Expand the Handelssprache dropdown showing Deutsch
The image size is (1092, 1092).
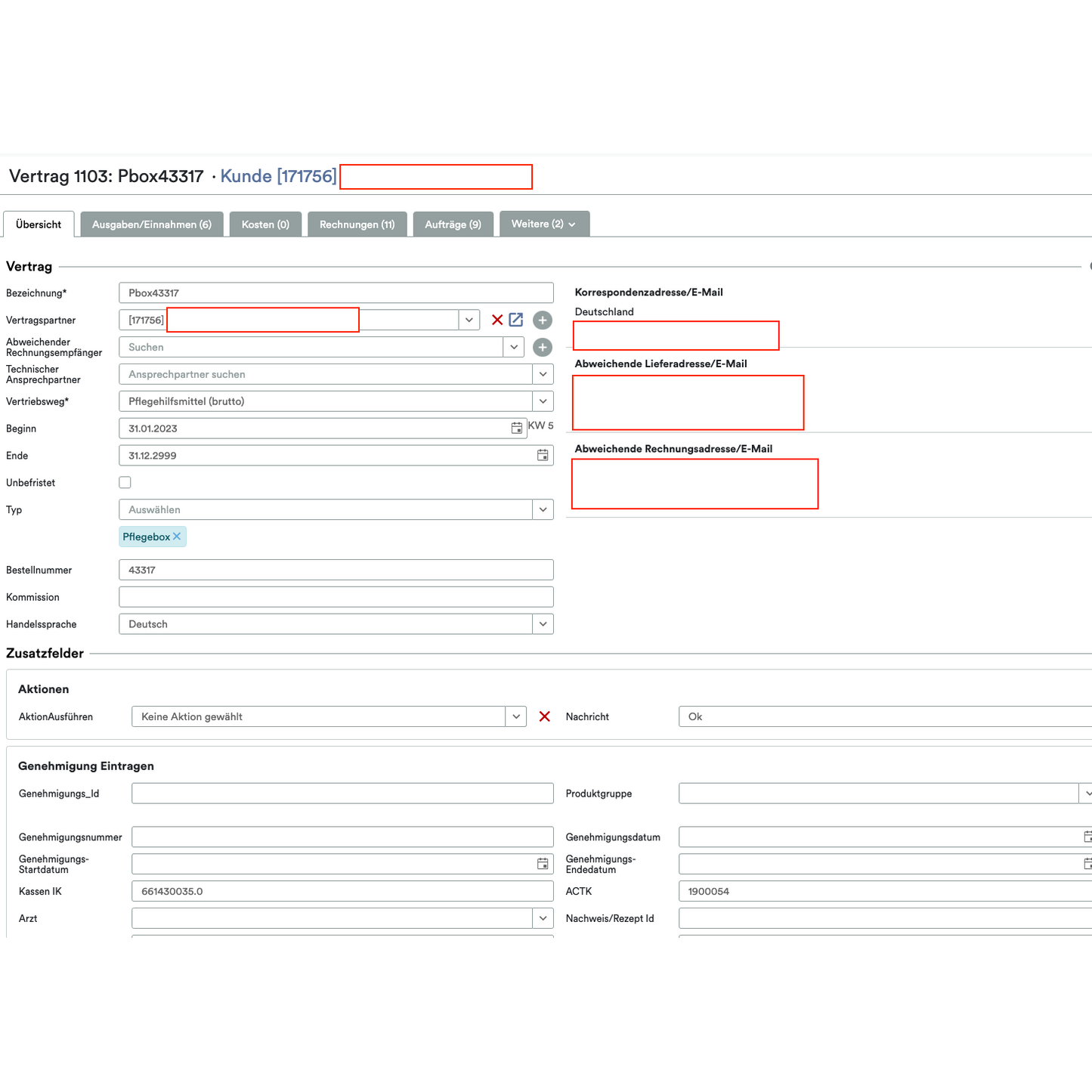[x=542, y=623]
